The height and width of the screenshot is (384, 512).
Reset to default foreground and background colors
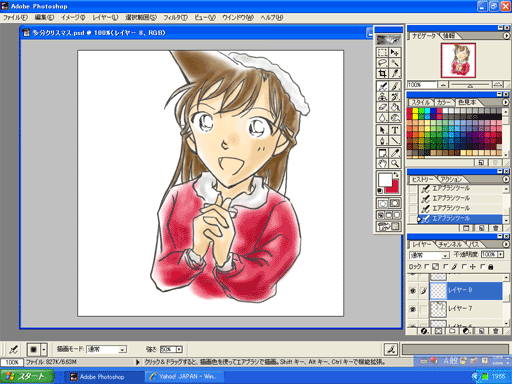pyautogui.click(x=380, y=191)
